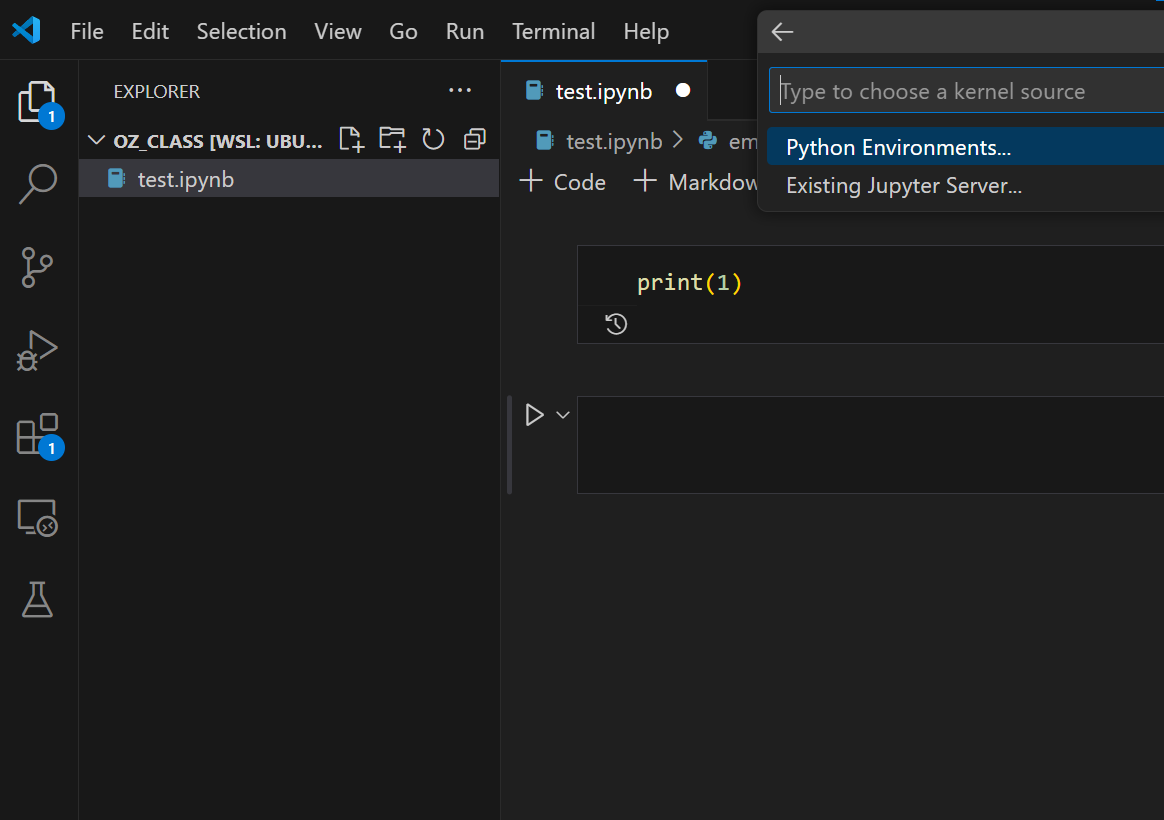The width and height of the screenshot is (1164, 820).
Task: Open the Explorer view in activity bar
Action: 37,102
